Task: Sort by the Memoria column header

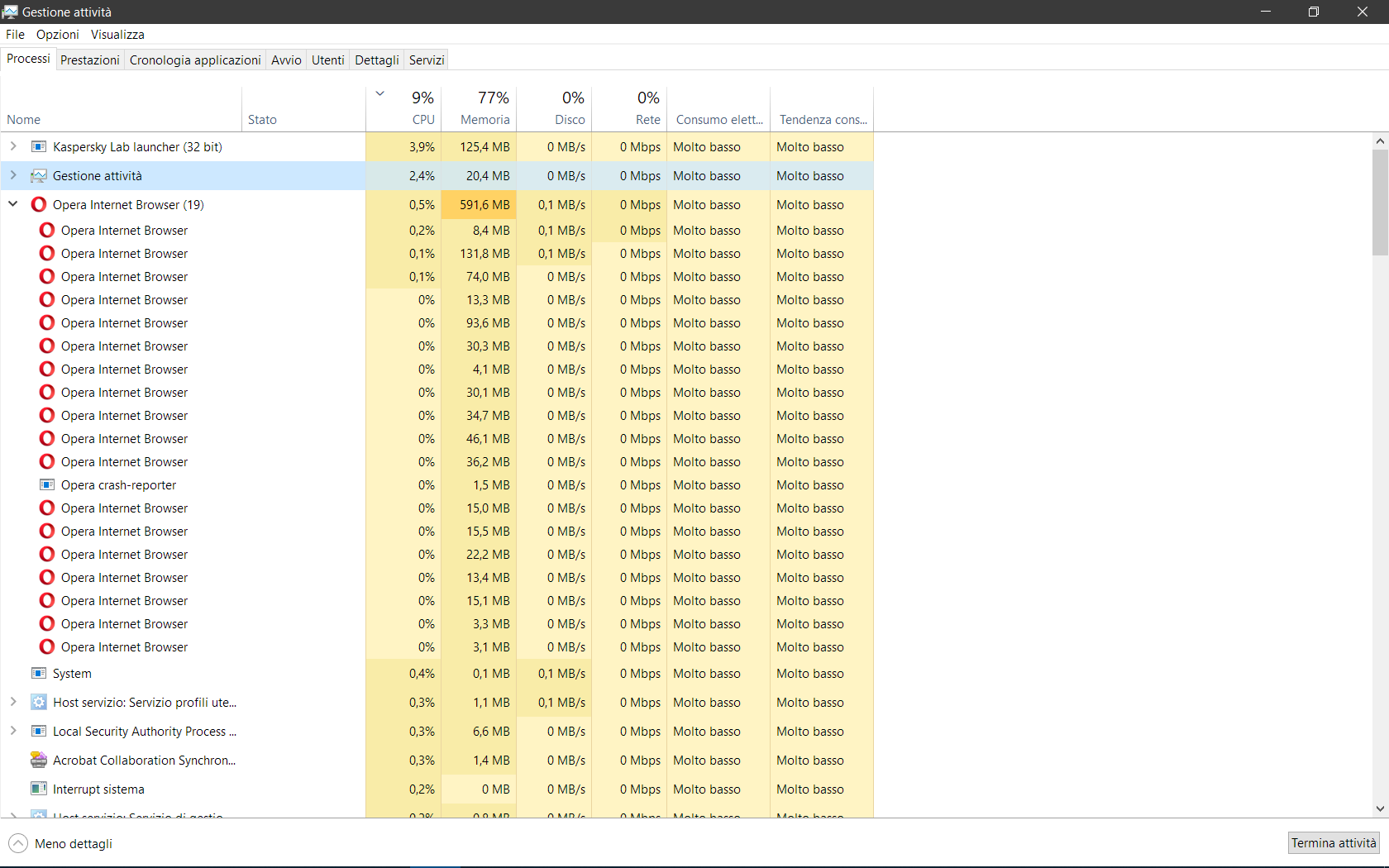Action: [479, 109]
